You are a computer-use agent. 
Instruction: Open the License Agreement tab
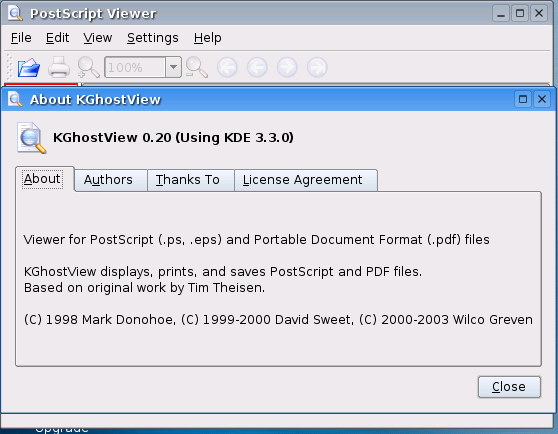(306, 180)
